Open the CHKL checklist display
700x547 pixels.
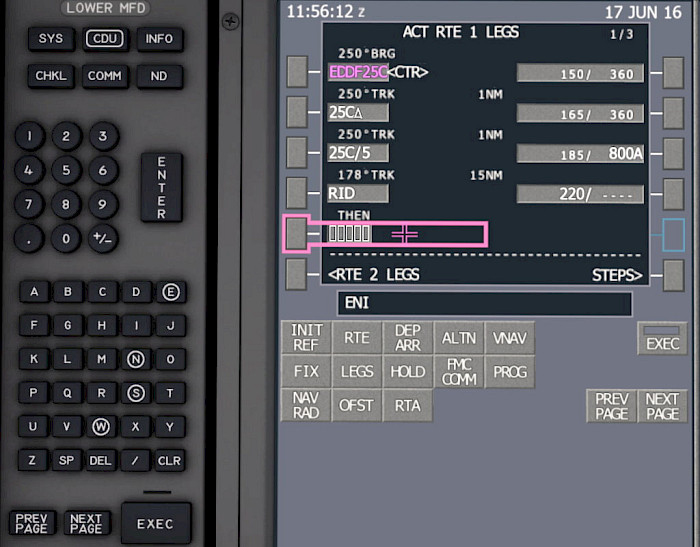pyautogui.click(x=50, y=76)
